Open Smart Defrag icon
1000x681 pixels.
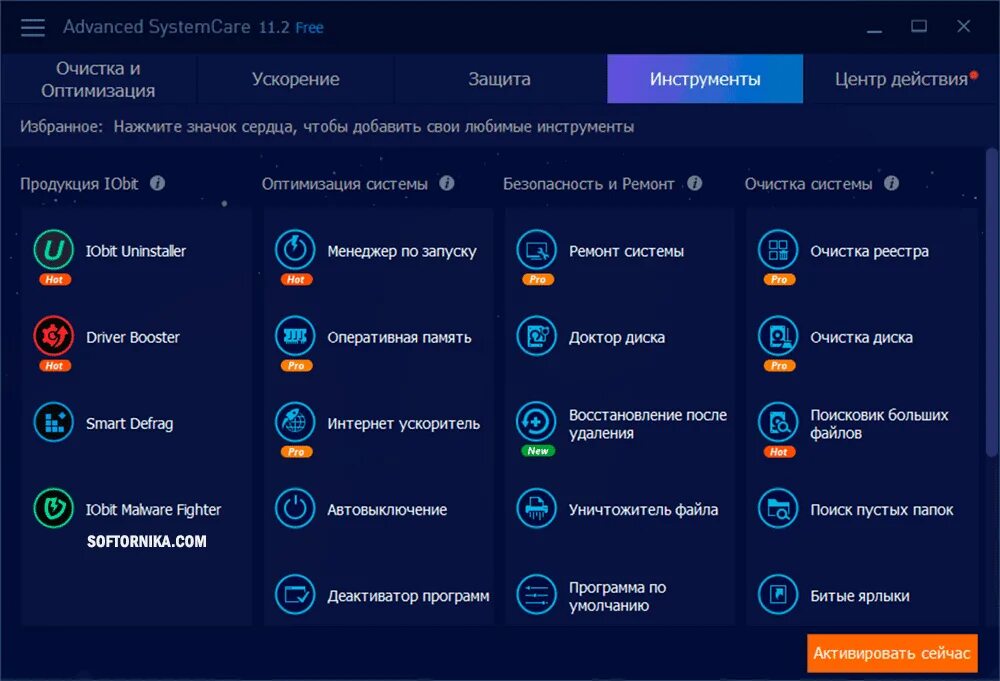54,422
